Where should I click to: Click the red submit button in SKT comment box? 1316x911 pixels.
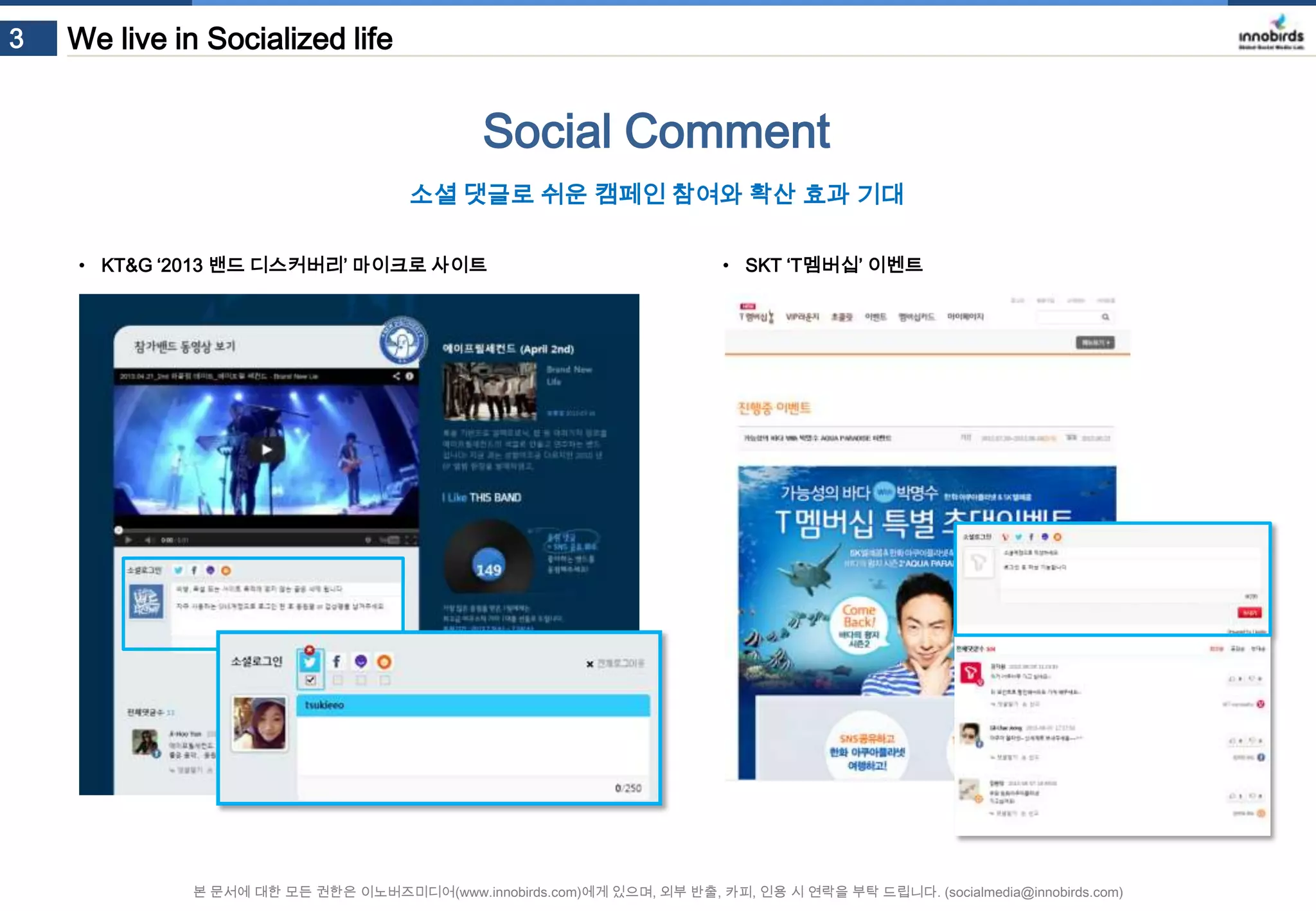pos(1249,613)
